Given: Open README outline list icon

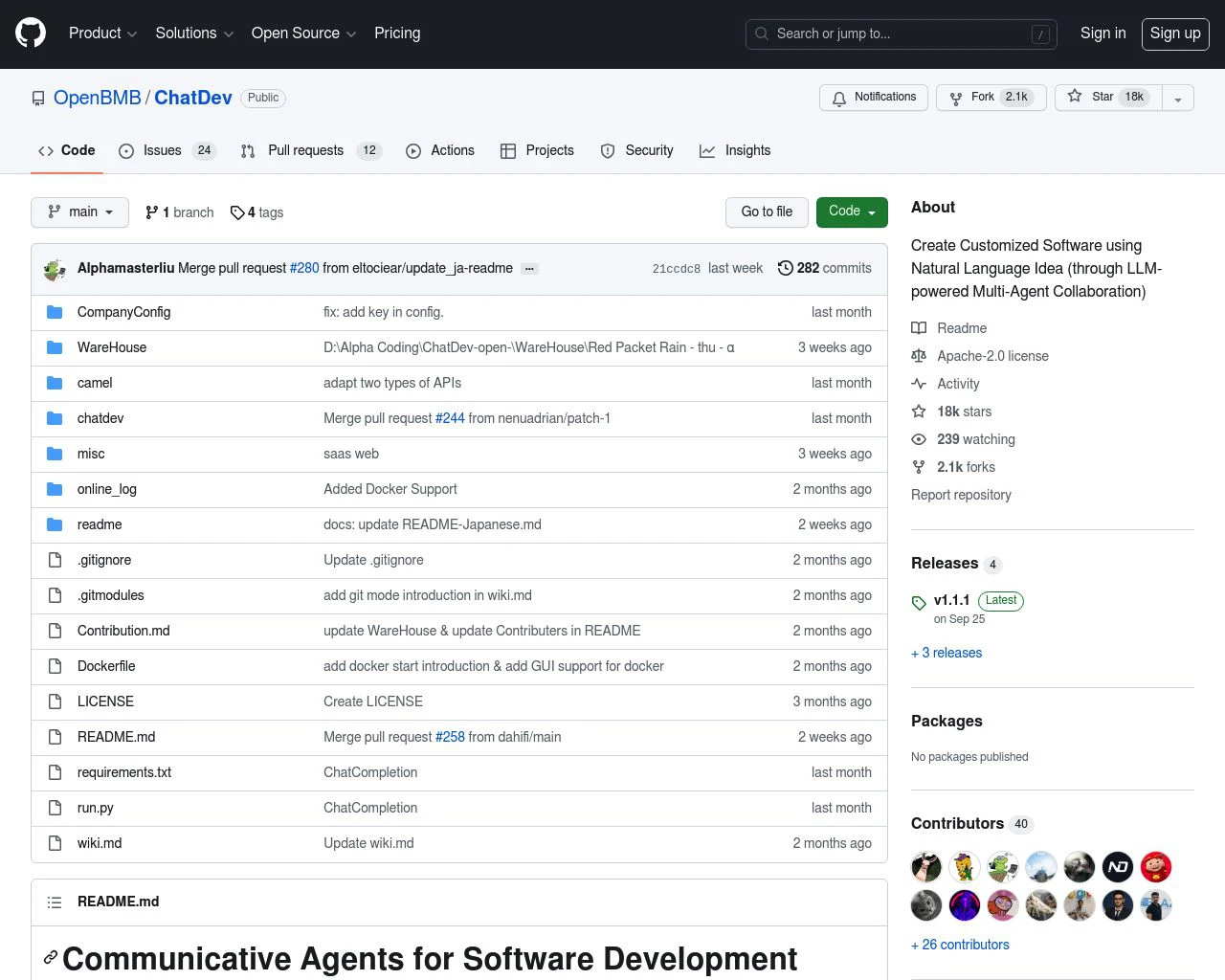Looking at the screenshot, I should (x=55, y=902).
